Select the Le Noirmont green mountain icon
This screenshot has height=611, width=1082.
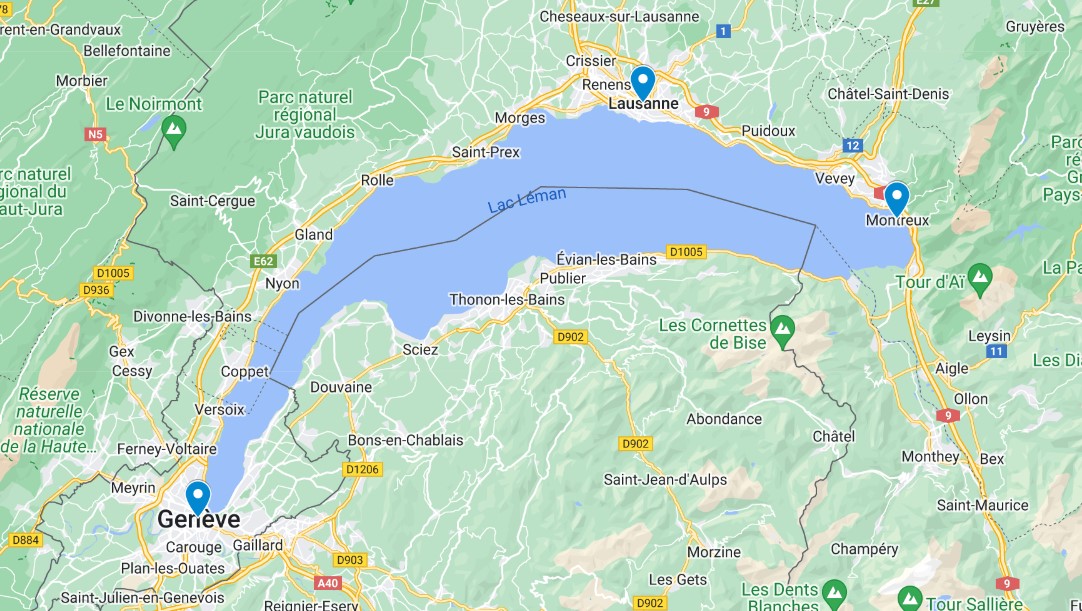[174, 131]
